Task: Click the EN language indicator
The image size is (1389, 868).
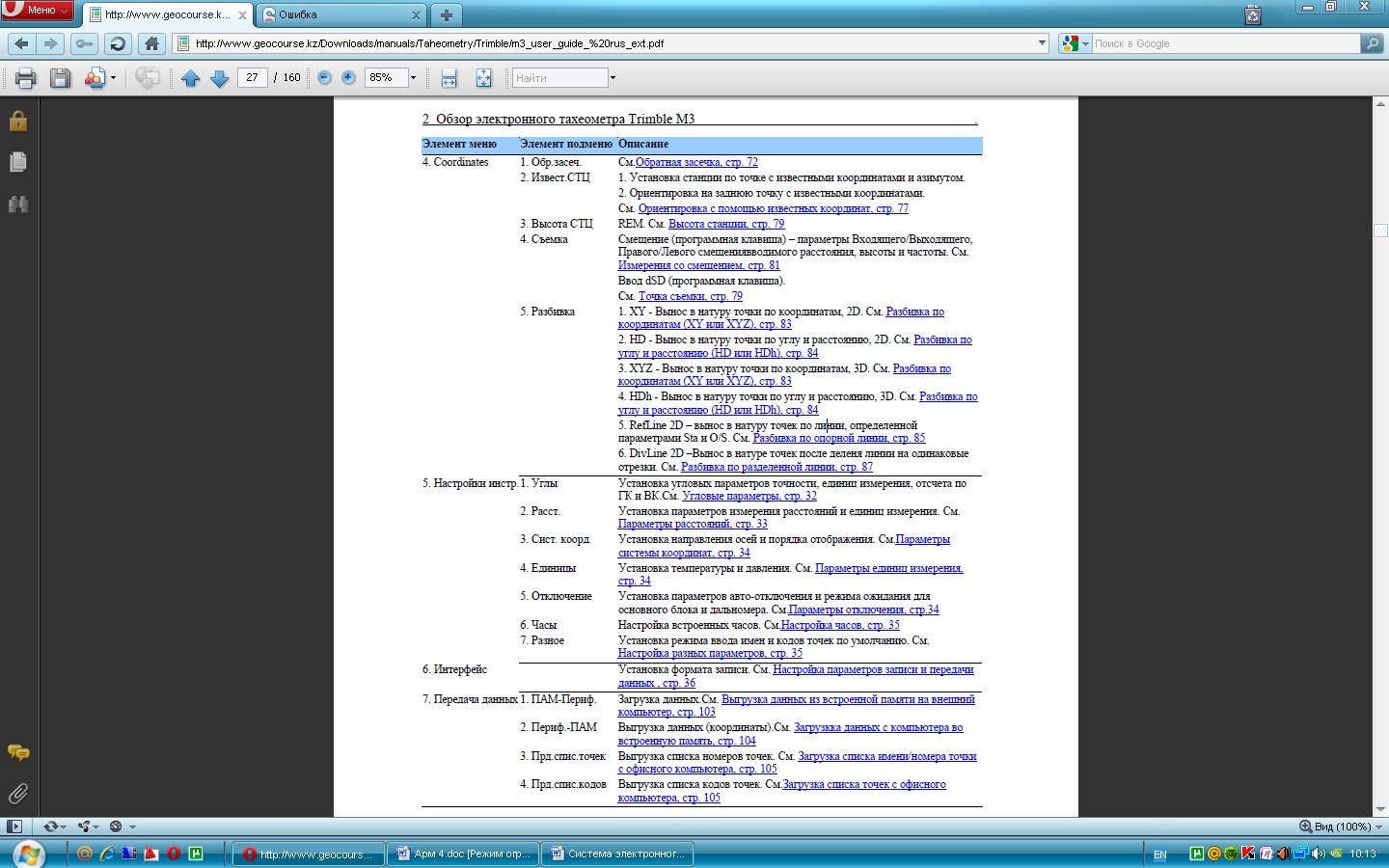Action: click(1159, 854)
